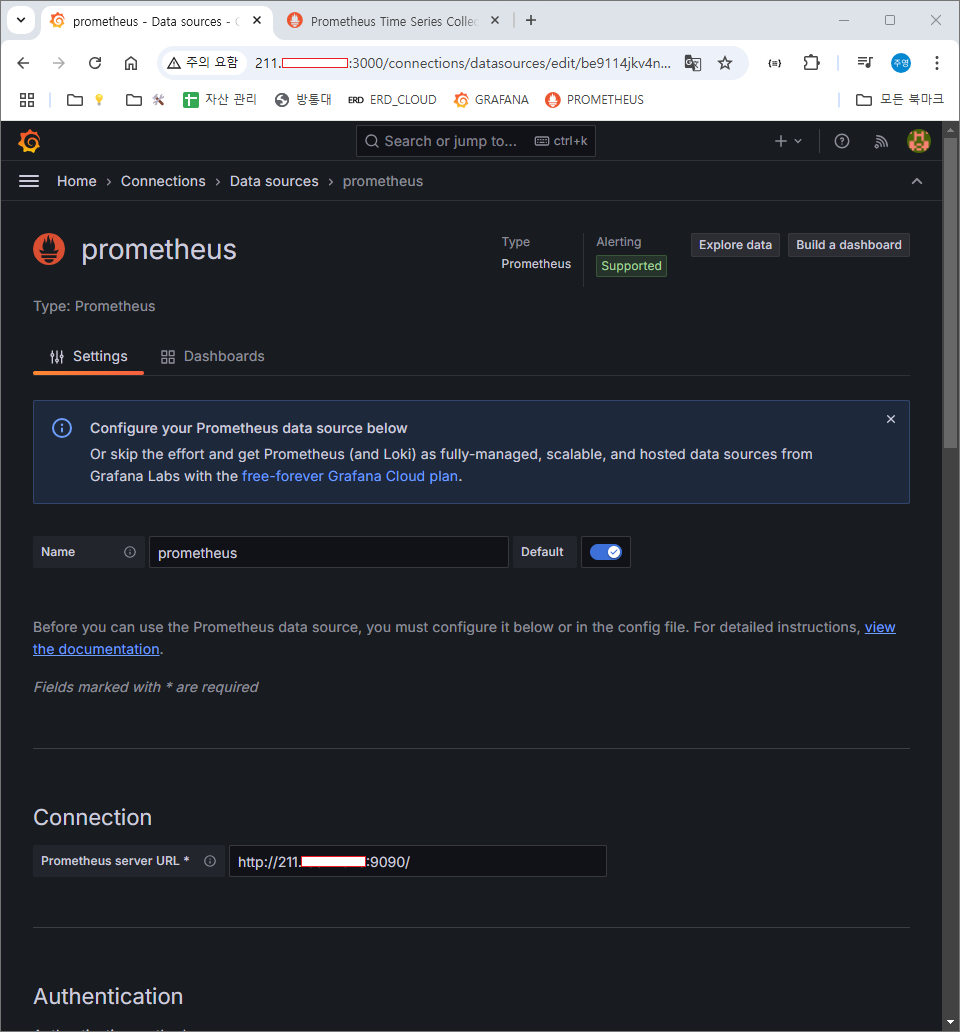Open a new browser tab
Image resolution: width=960 pixels, height=1032 pixels.
pyautogui.click(x=531, y=20)
